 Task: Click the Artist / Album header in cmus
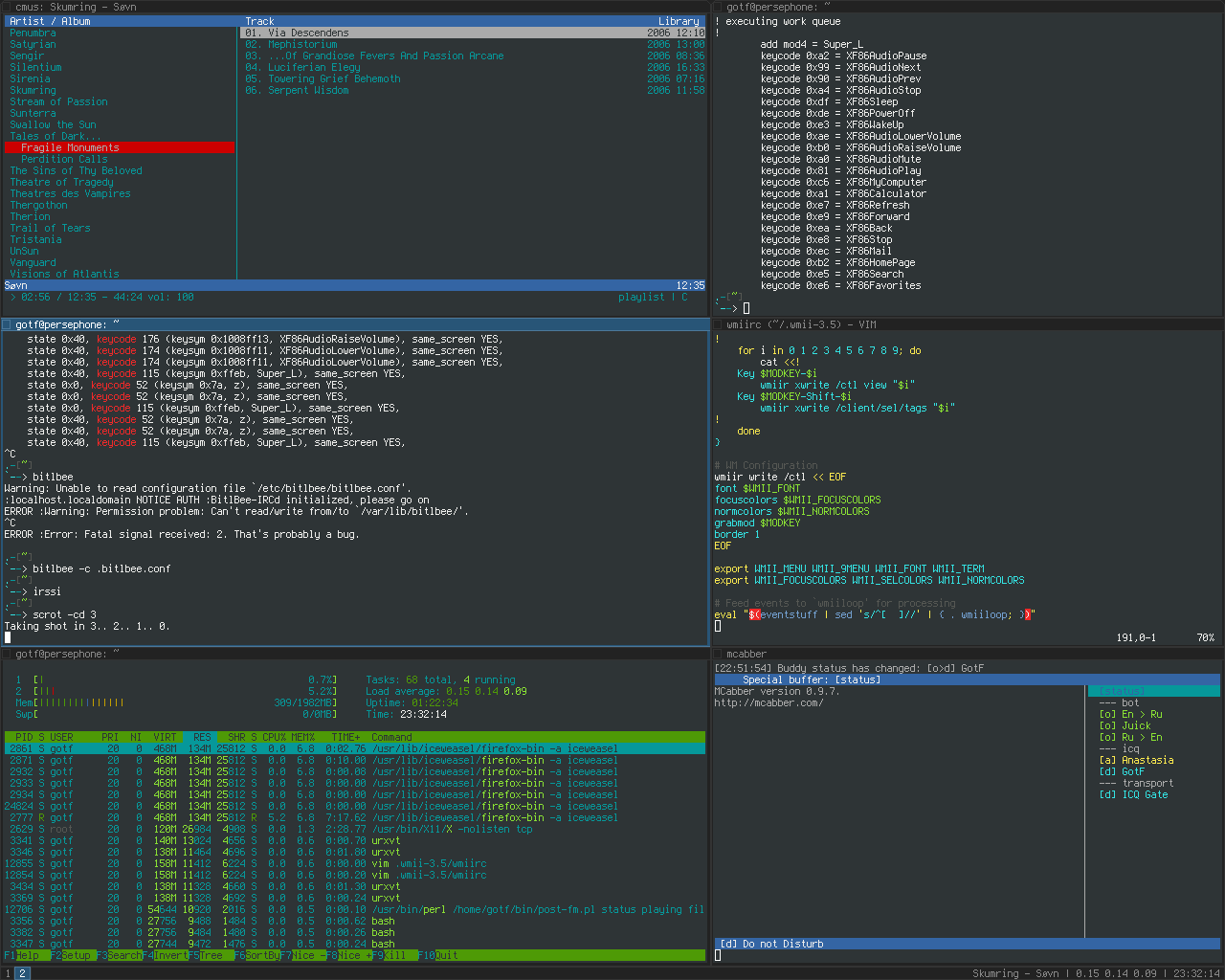[50, 21]
